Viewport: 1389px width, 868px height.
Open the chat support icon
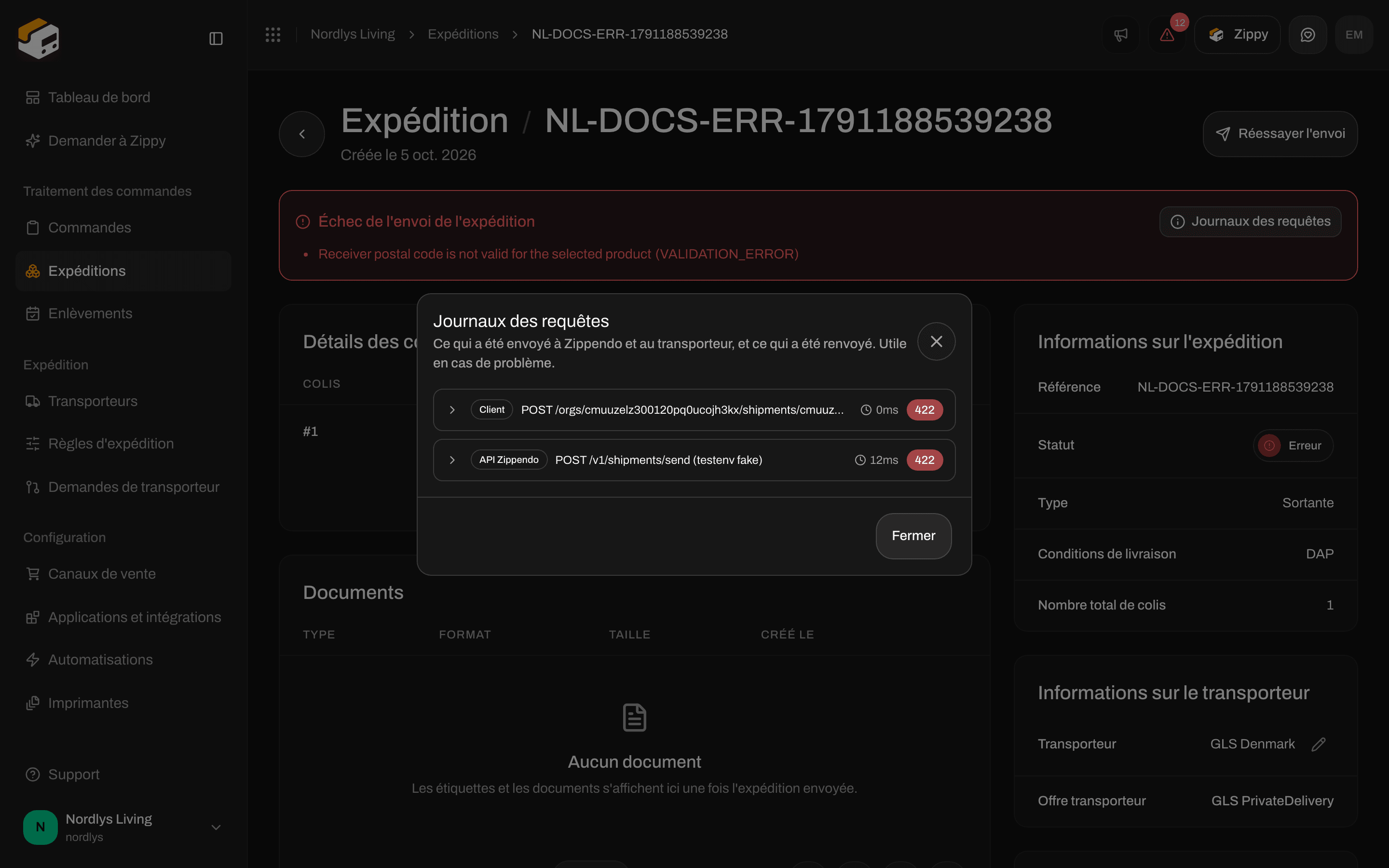1307,35
